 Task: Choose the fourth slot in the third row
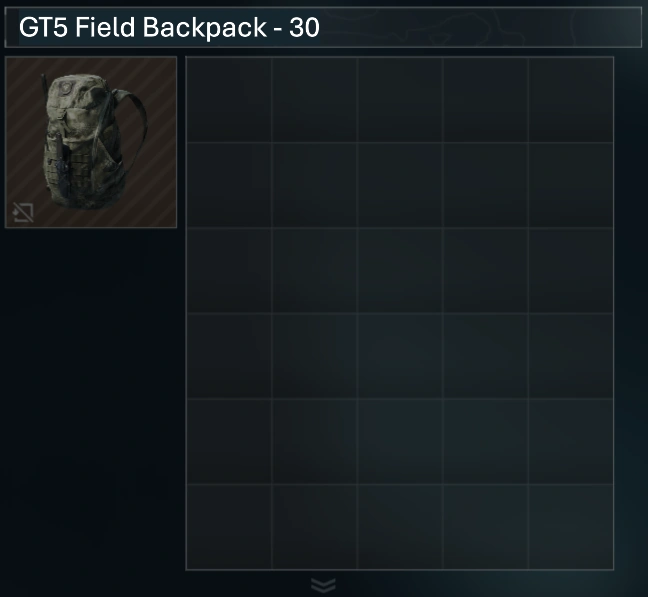pos(486,271)
